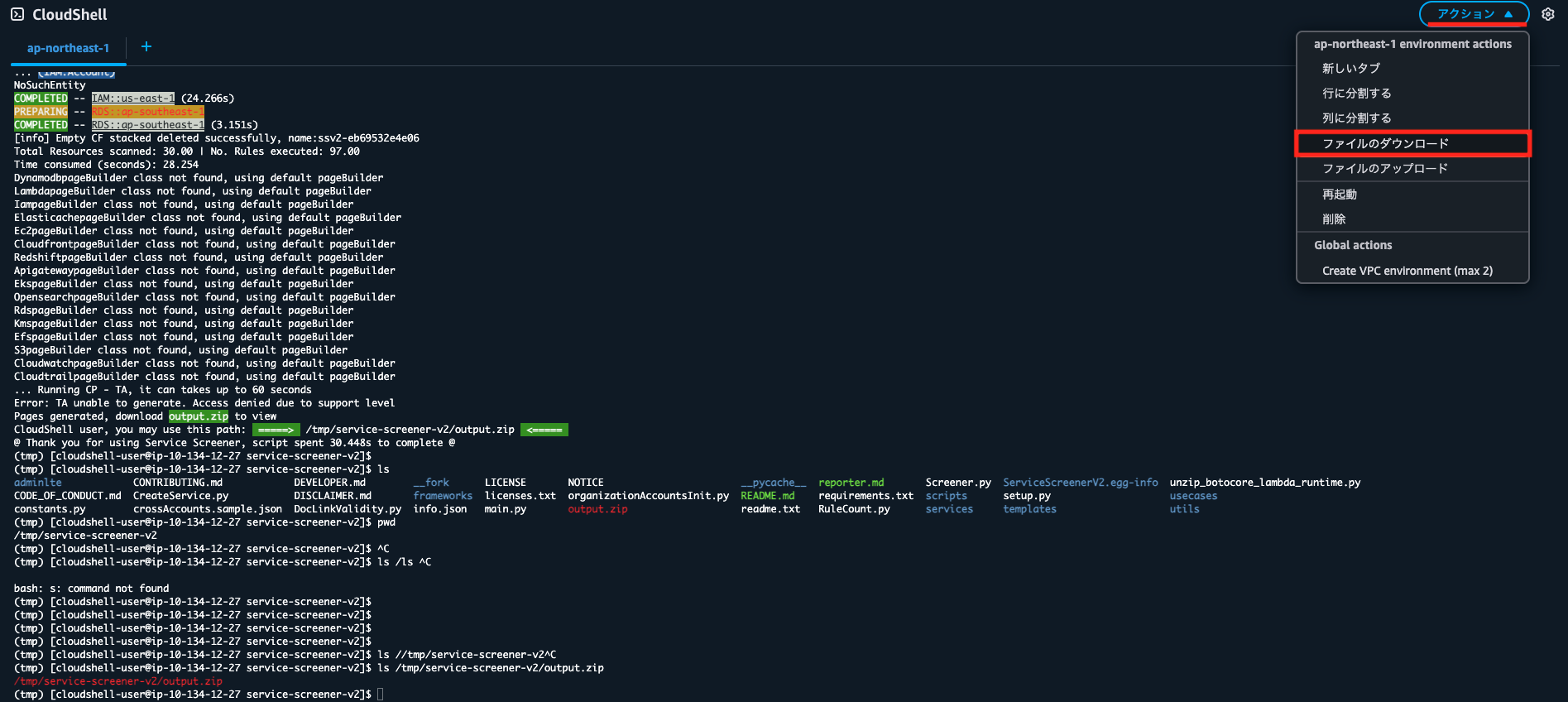Click the adminlte directory name
1568x702 pixels.
click(x=38, y=483)
